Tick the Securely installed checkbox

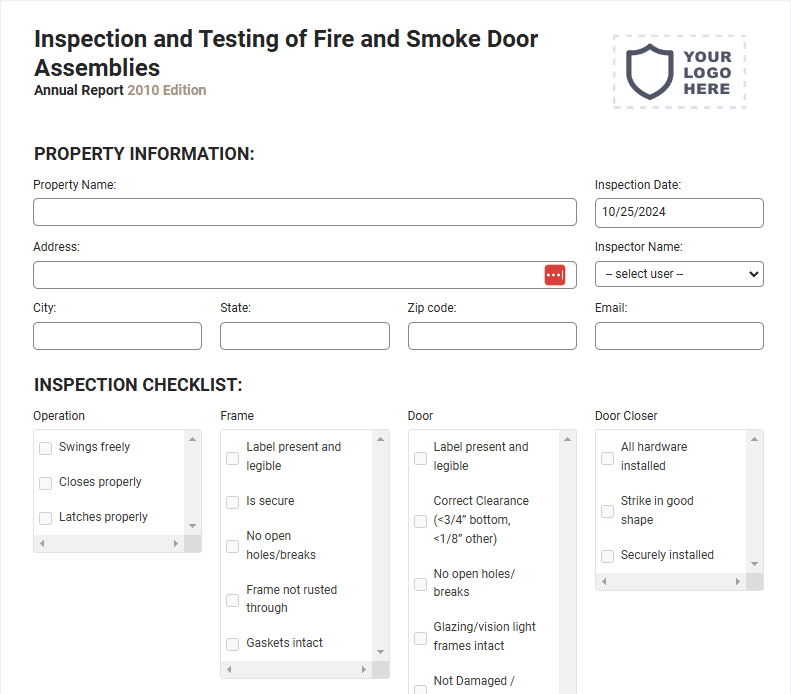[607, 556]
